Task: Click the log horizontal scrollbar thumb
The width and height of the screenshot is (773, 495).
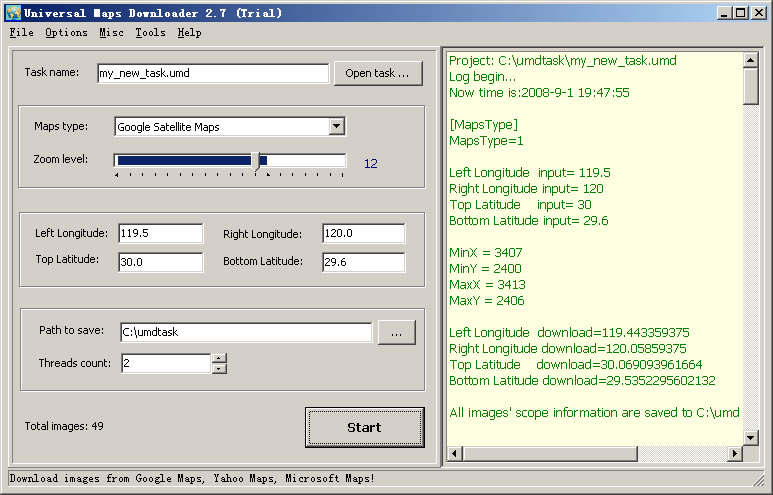Action: pyautogui.click(x=550, y=454)
